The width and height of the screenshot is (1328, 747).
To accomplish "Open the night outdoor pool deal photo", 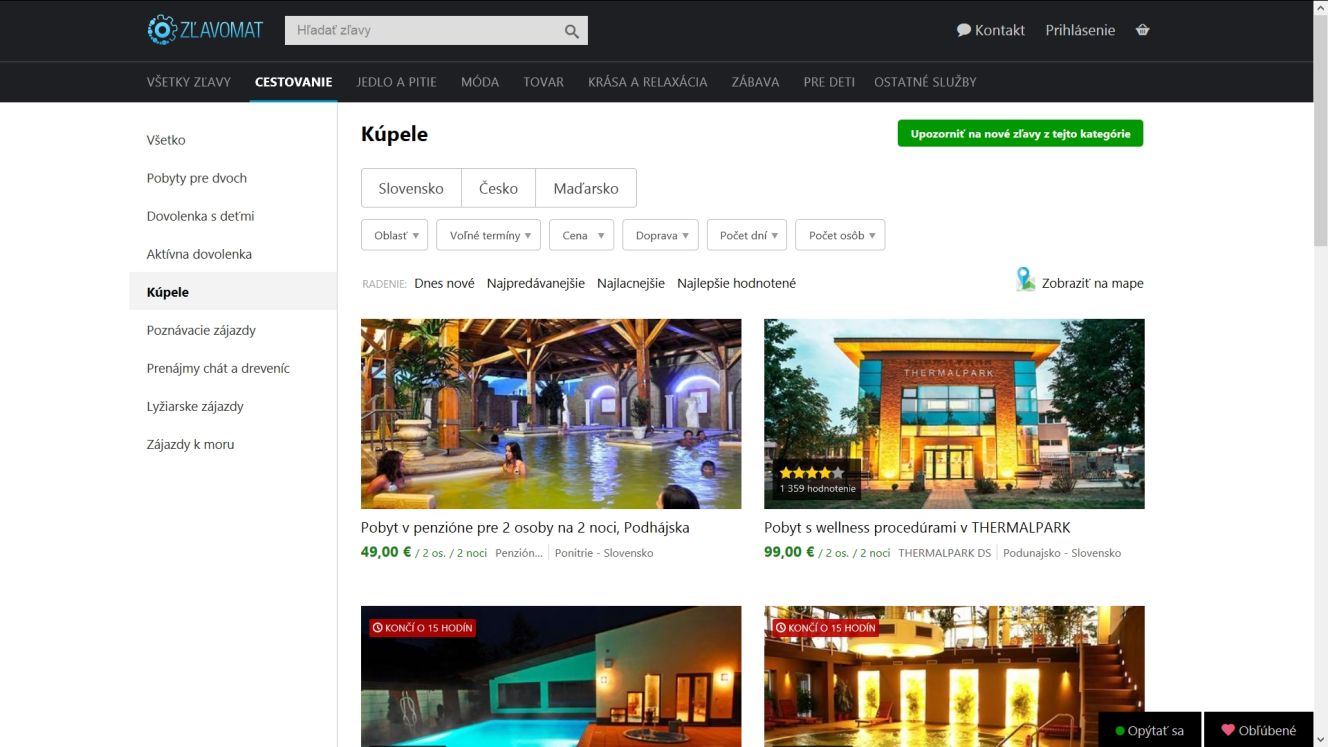I will (x=551, y=676).
